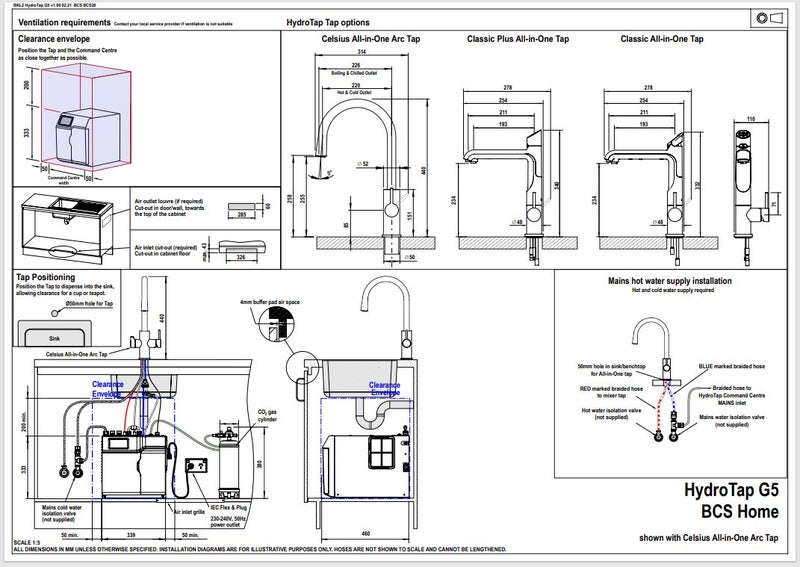The image size is (800, 567).
Task: Select the "Tap Positioning" section title
Action: click(45, 277)
